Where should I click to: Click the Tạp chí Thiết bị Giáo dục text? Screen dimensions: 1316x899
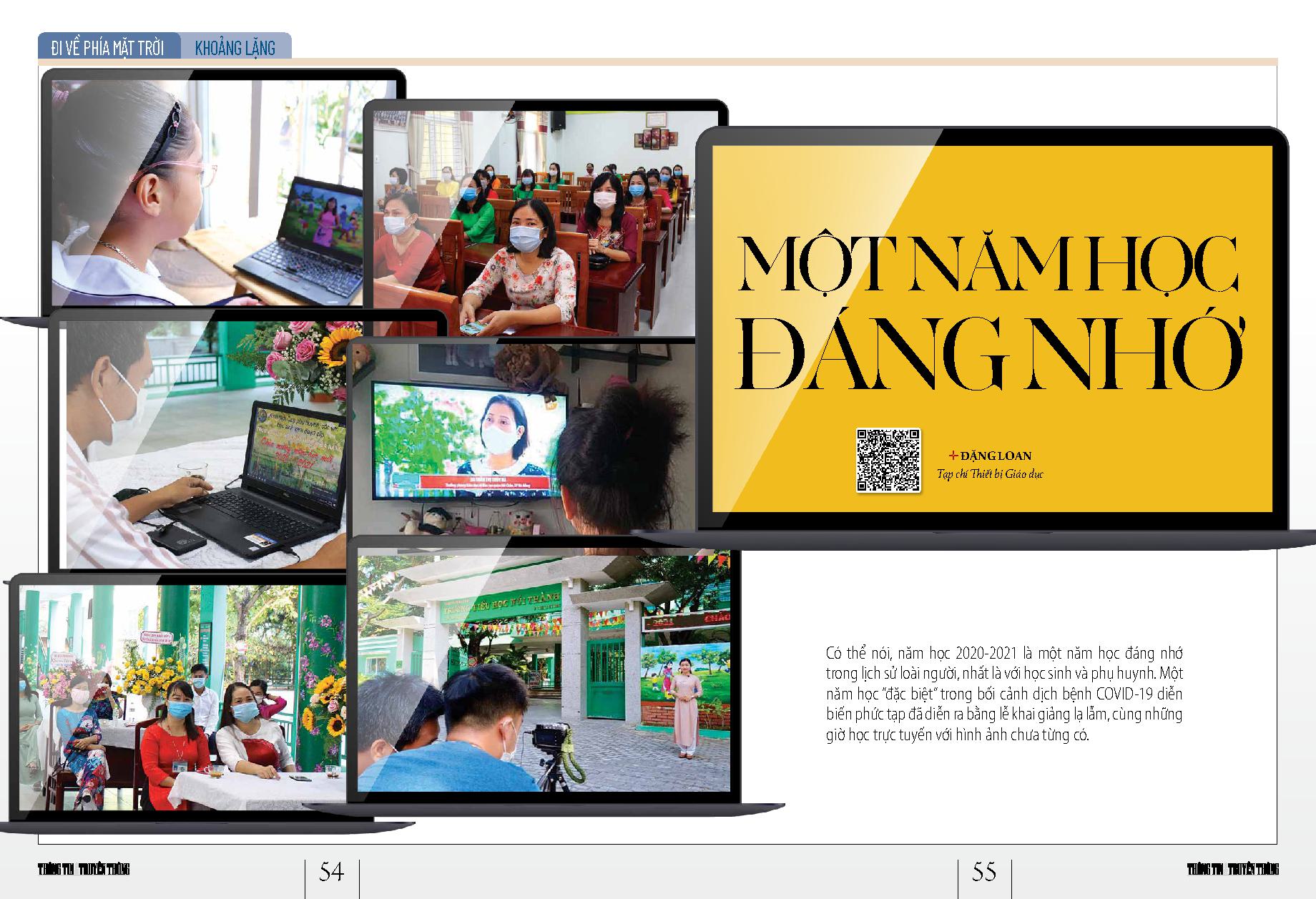click(990, 473)
